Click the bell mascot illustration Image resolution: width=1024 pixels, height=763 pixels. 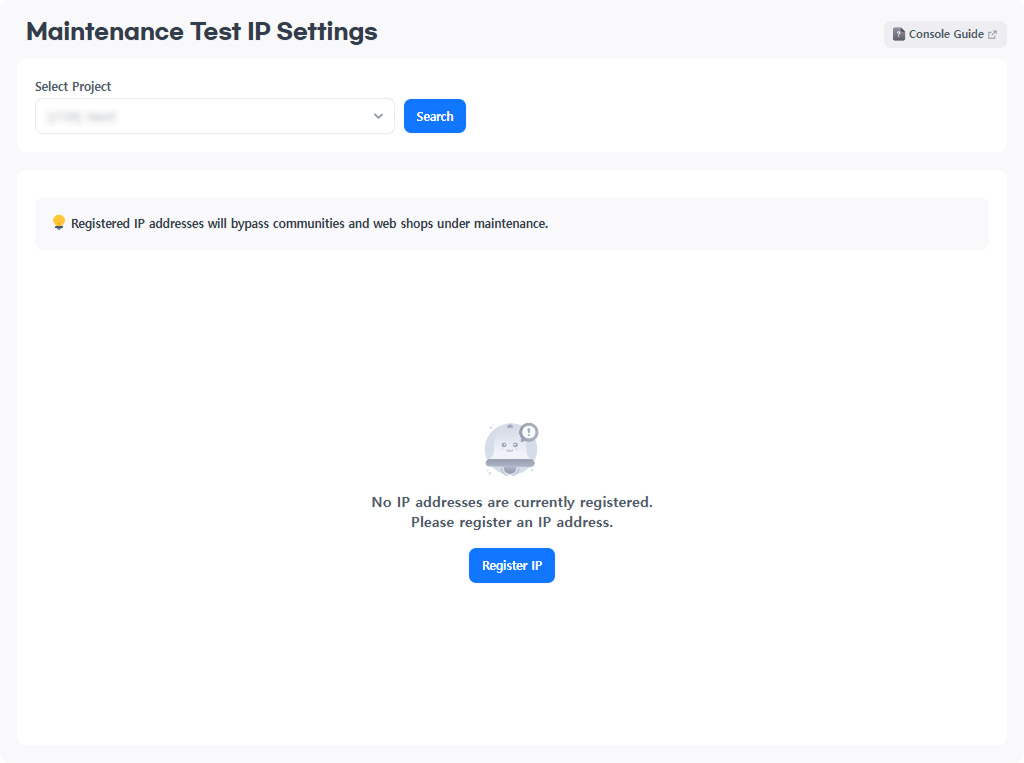point(510,450)
